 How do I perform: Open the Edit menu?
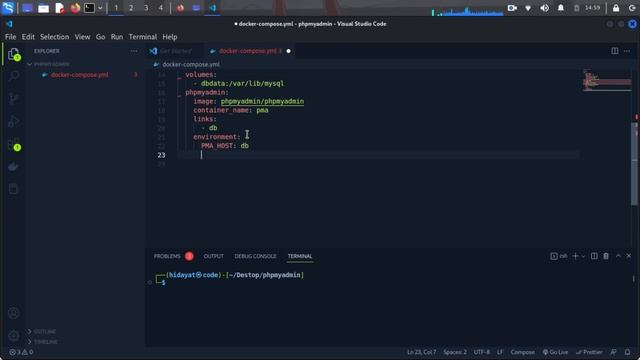pos(28,37)
